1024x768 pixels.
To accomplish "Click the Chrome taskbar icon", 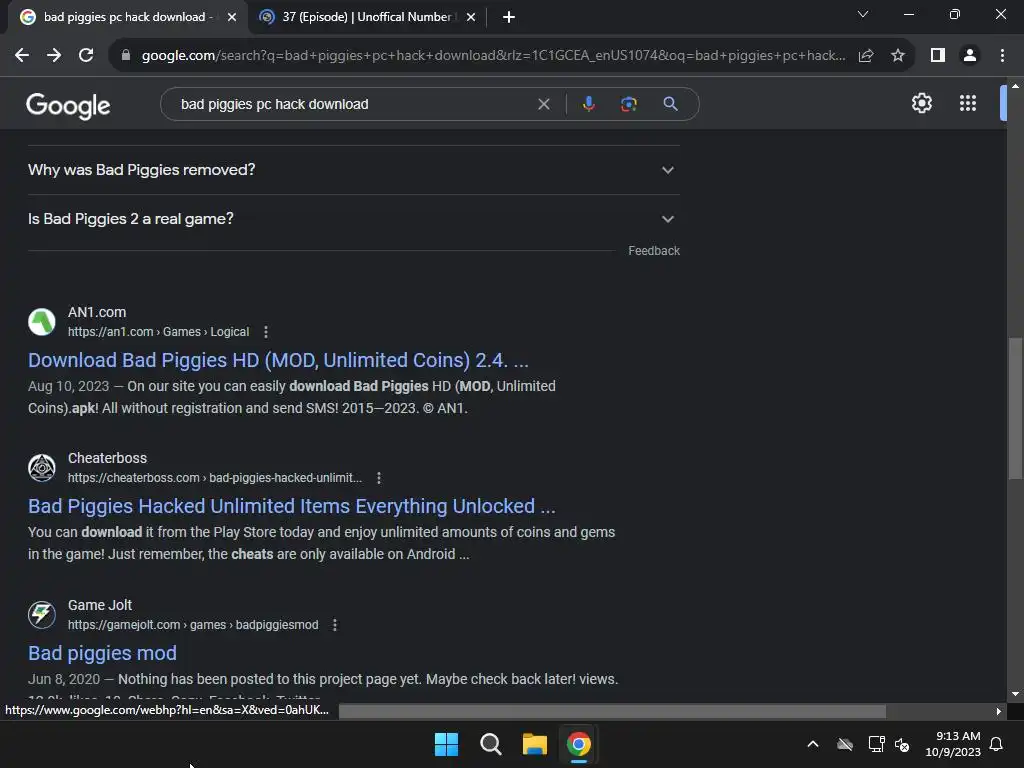I will (x=579, y=744).
